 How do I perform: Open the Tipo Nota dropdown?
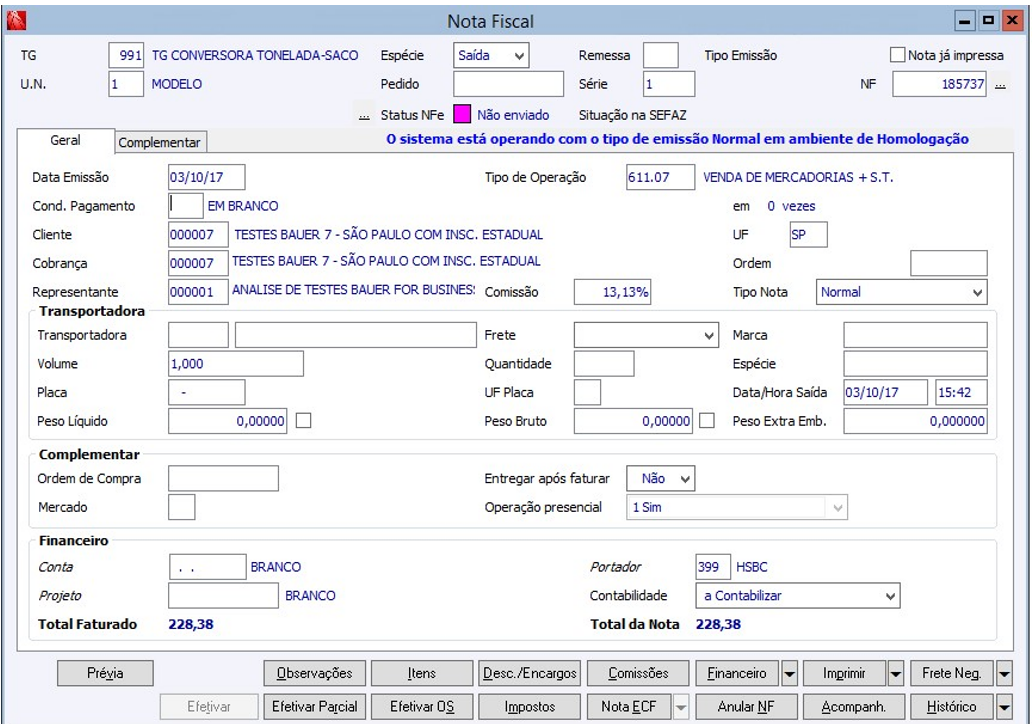(x=976, y=292)
